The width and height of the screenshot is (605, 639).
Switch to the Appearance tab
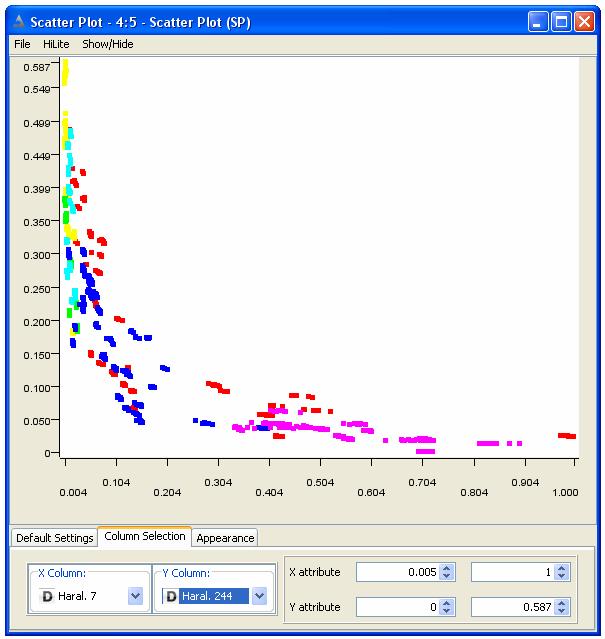pyautogui.click(x=225, y=537)
